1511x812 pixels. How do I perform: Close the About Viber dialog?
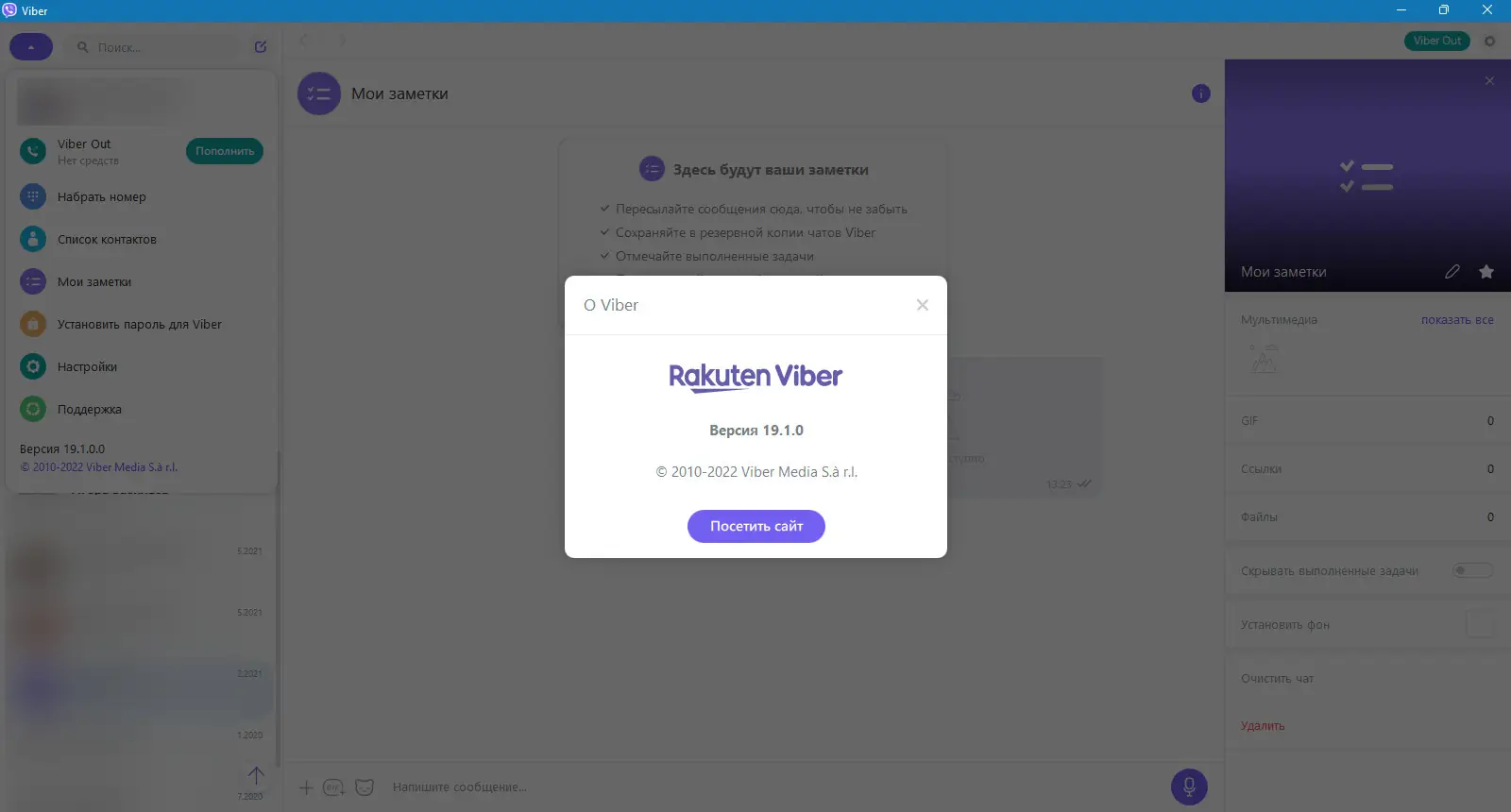(923, 305)
